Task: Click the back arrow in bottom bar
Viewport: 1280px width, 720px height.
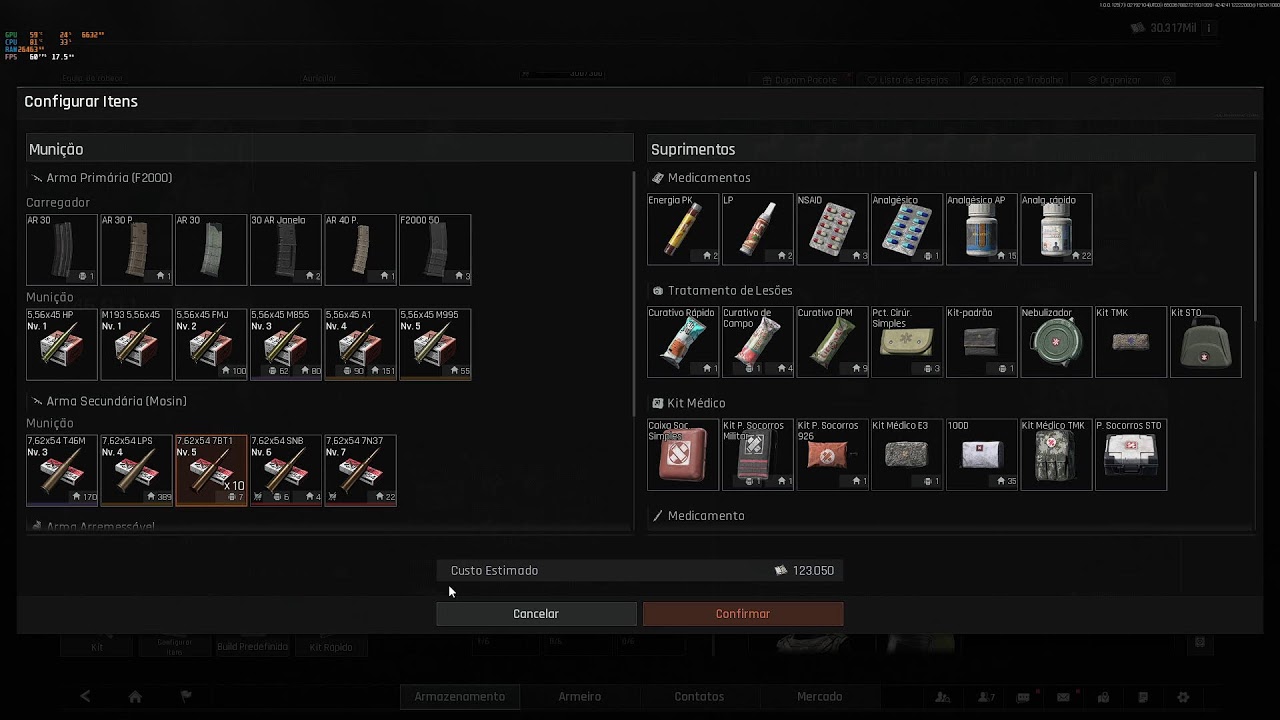Action: [x=85, y=697]
